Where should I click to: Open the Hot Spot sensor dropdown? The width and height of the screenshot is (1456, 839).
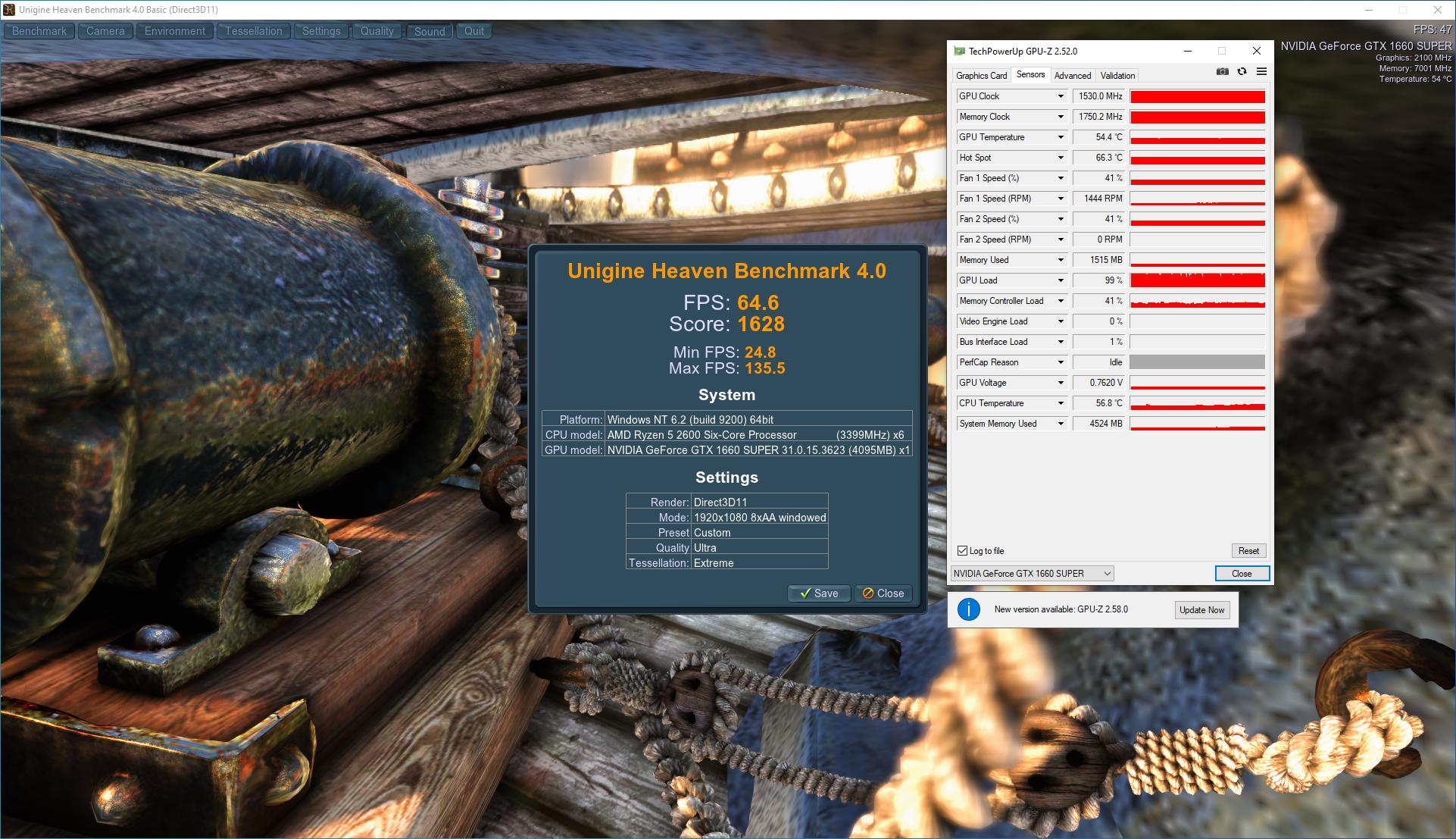pyautogui.click(x=1061, y=158)
